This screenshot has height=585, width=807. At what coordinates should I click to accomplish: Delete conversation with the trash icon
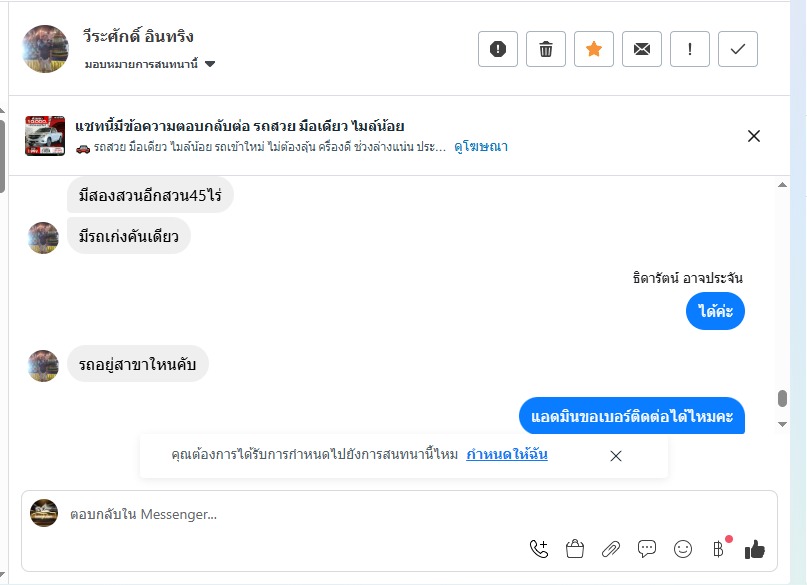(546, 49)
